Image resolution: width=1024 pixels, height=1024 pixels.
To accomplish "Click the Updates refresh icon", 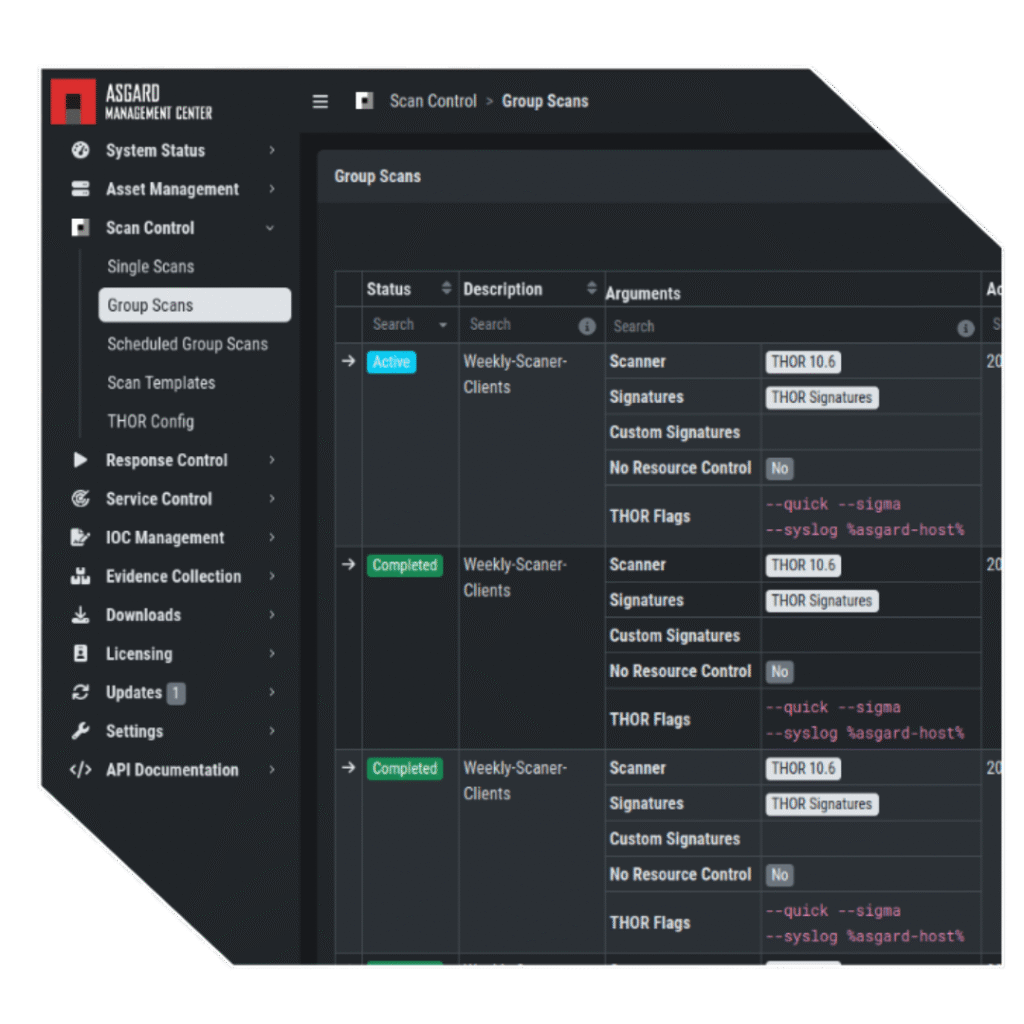I will tap(80, 692).
